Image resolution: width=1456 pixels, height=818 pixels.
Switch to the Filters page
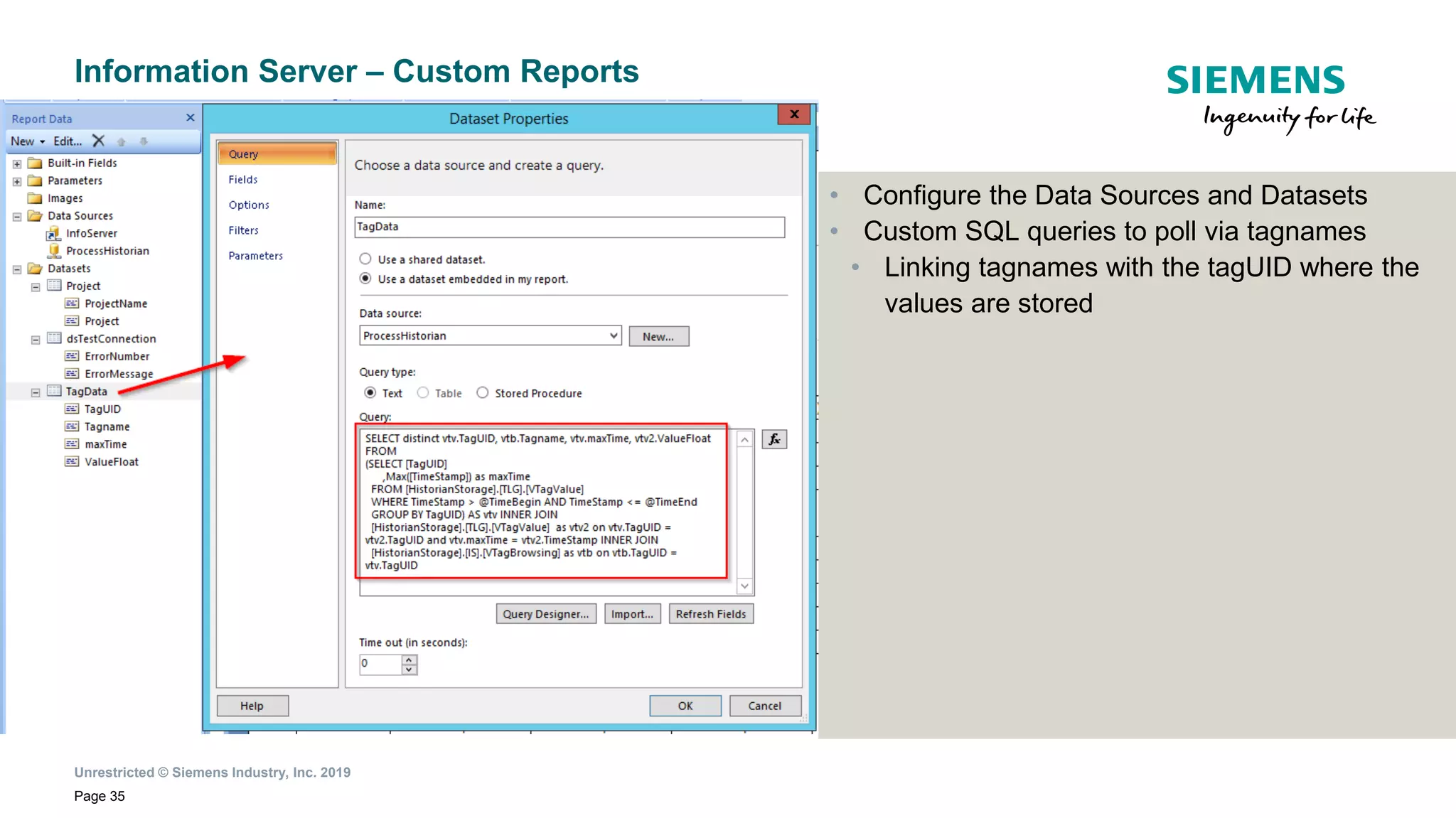pyautogui.click(x=243, y=230)
